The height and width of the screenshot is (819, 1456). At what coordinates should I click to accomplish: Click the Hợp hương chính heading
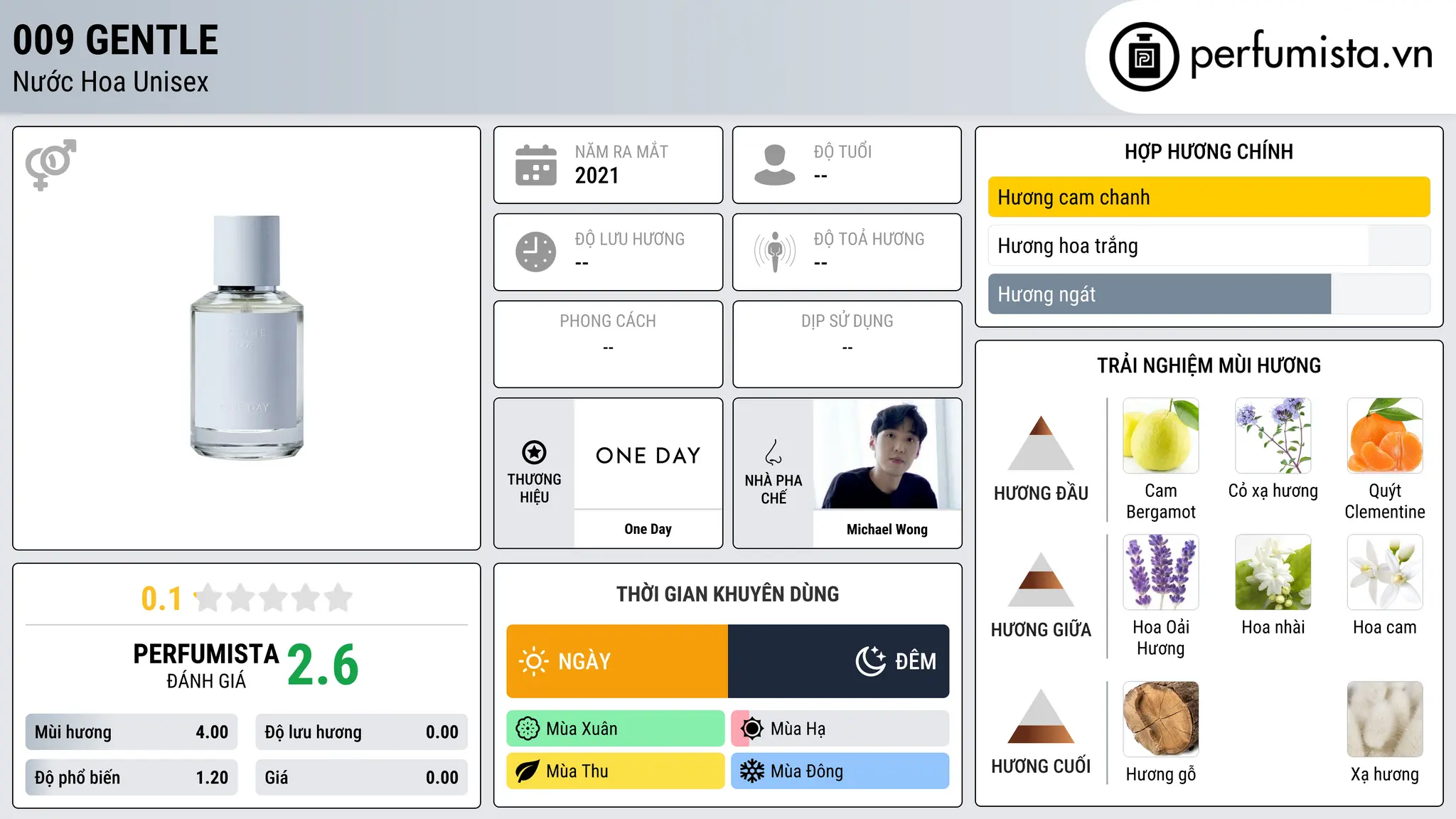click(x=1209, y=151)
